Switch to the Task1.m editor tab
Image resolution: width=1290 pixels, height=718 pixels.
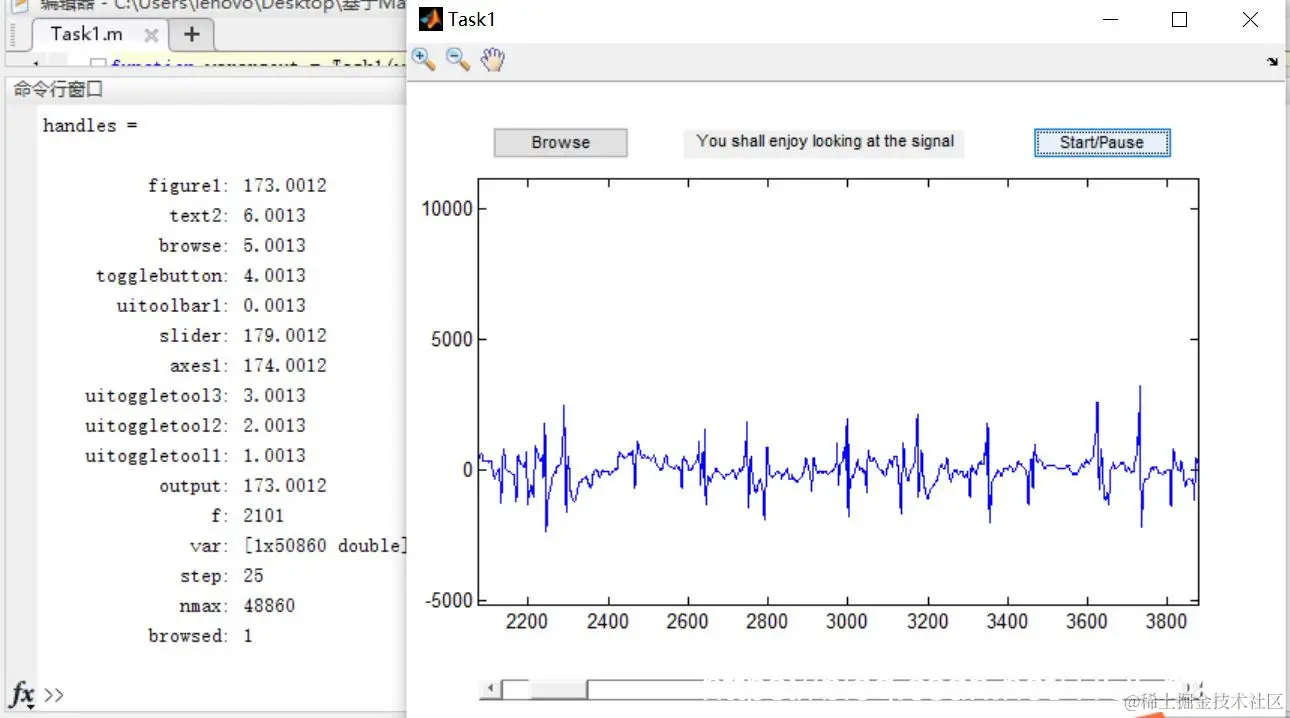click(x=87, y=34)
